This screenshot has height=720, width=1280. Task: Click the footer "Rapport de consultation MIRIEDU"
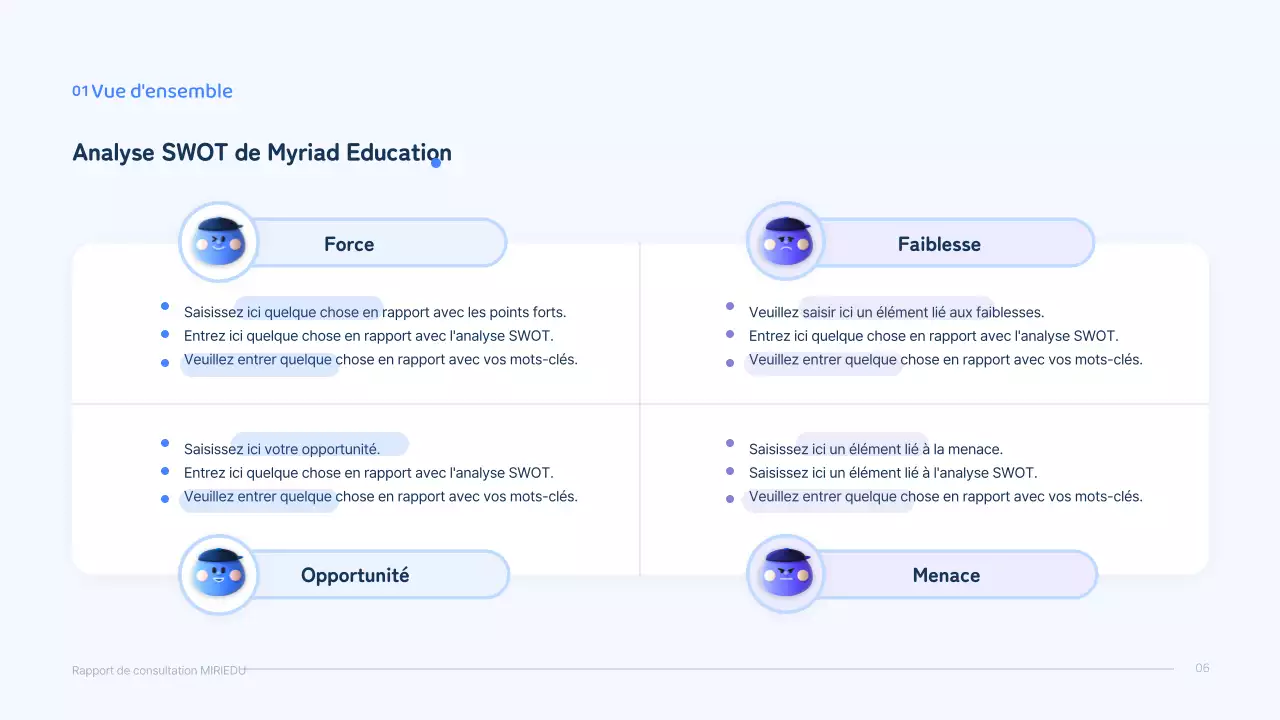[x=159, y=670]
